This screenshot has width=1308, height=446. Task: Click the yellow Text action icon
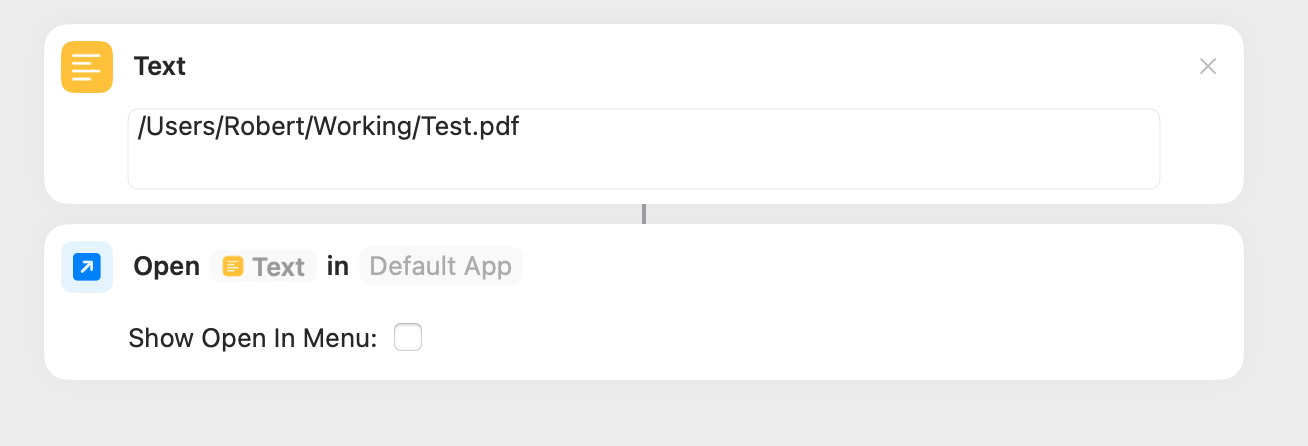[87, 67]
